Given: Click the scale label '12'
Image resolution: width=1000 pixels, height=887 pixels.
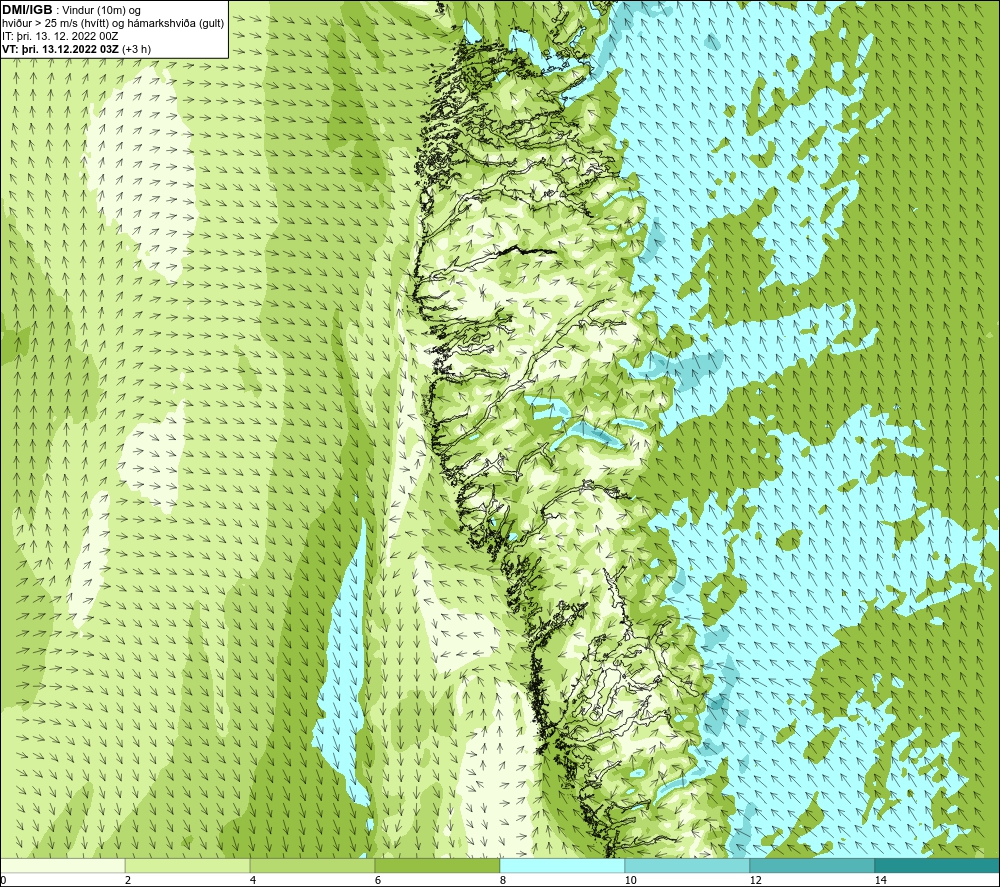Looking at the screenshot, I should [755, 880].
